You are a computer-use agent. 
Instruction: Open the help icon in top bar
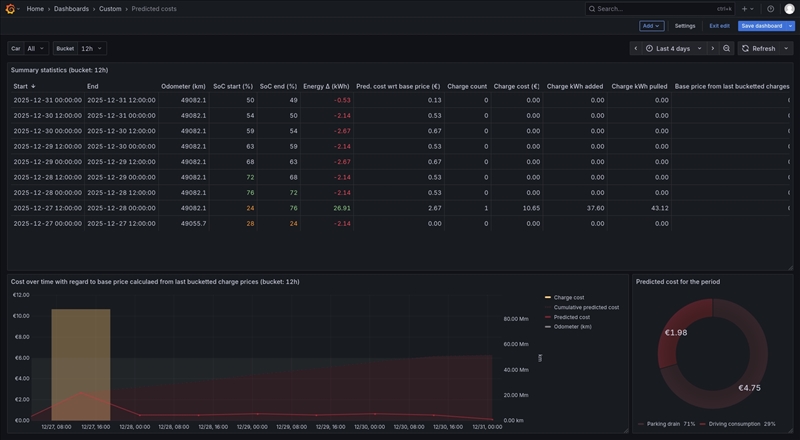770,8
